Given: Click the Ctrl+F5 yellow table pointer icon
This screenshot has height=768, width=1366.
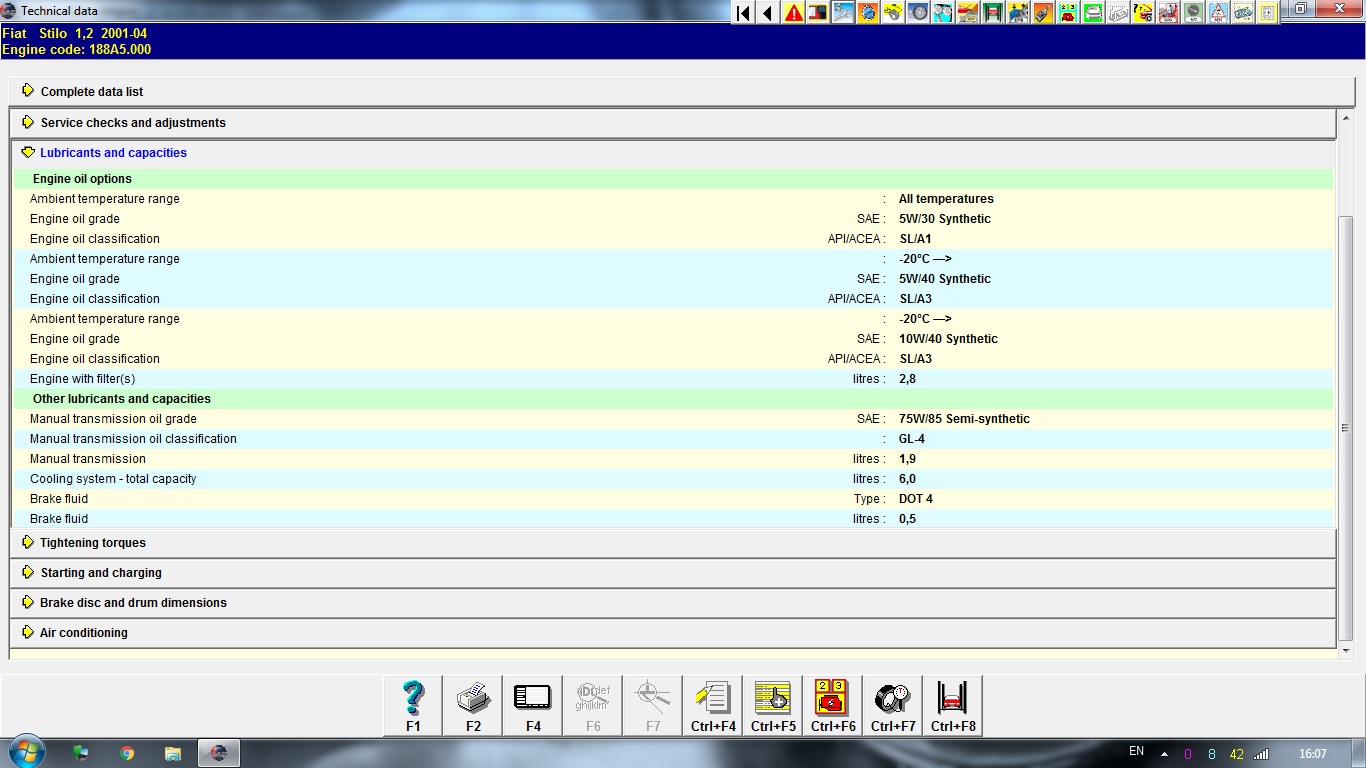Looking at the screenshot, I should click(773, 705).
